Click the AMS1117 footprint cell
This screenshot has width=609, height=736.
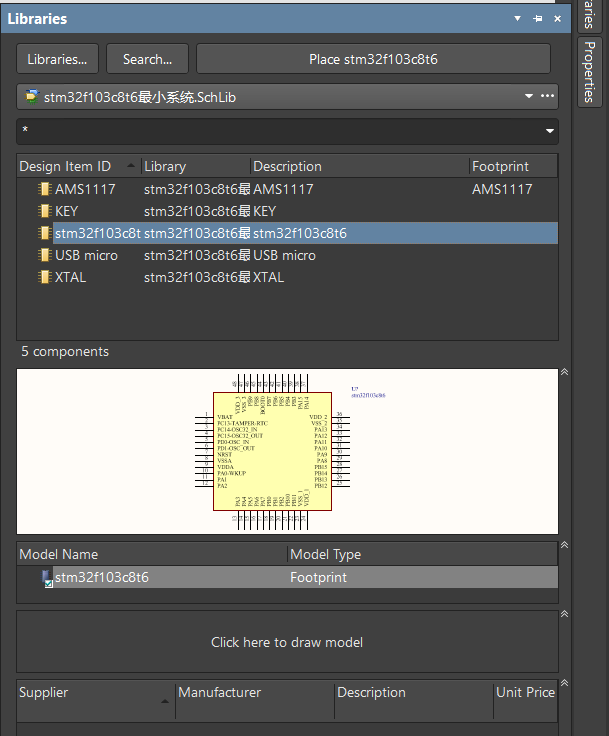click(502, 189)
